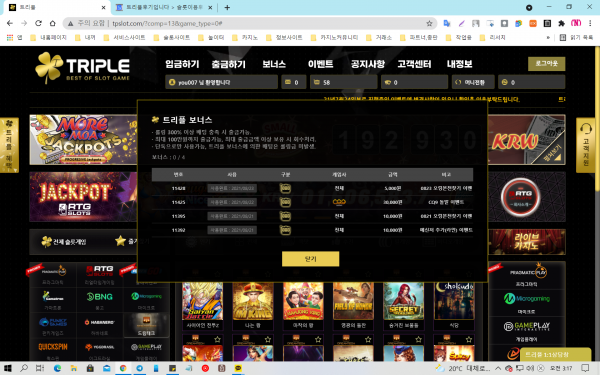Favorite the last game in the lower row
The height and width of the screenshot is (375, 600).
pyautogui.click(x=469, y=339)
